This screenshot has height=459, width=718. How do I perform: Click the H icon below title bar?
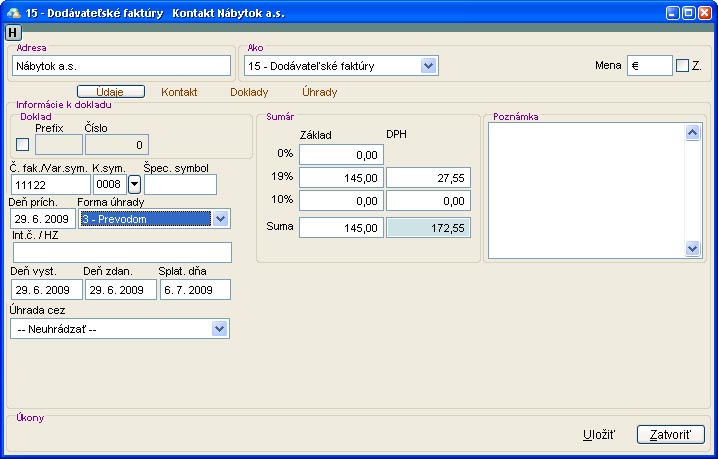[12, 32]
